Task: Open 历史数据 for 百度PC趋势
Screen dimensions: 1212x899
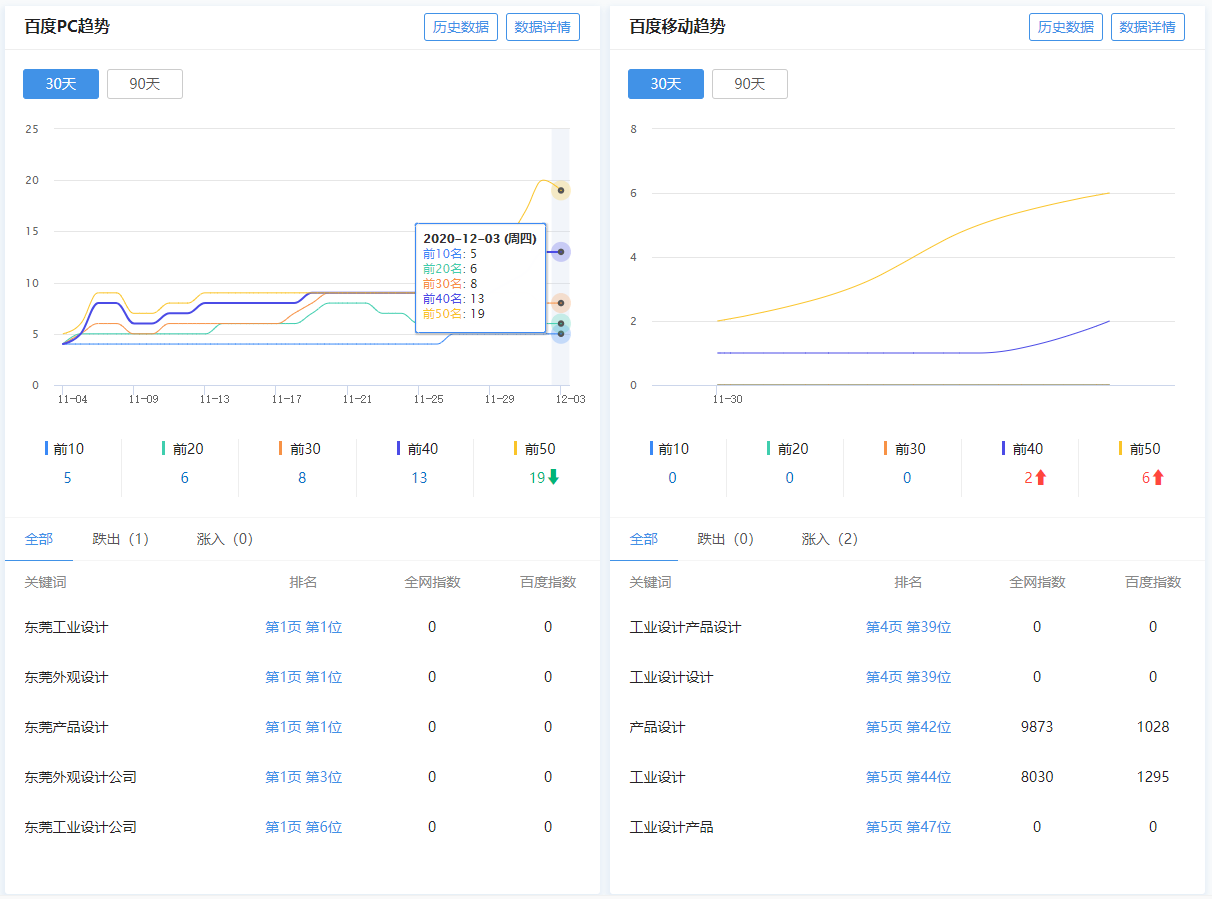Action: 461,27
